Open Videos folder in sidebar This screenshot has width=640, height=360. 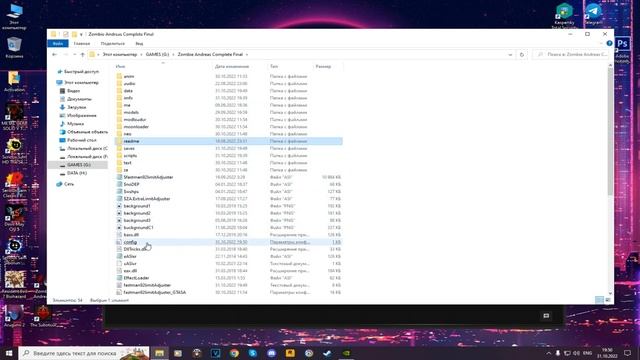tap(73, 91)
